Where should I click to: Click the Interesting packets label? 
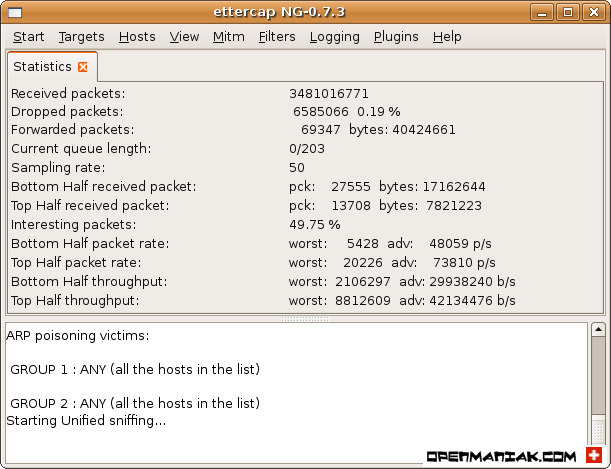click(x=74, y=225)
